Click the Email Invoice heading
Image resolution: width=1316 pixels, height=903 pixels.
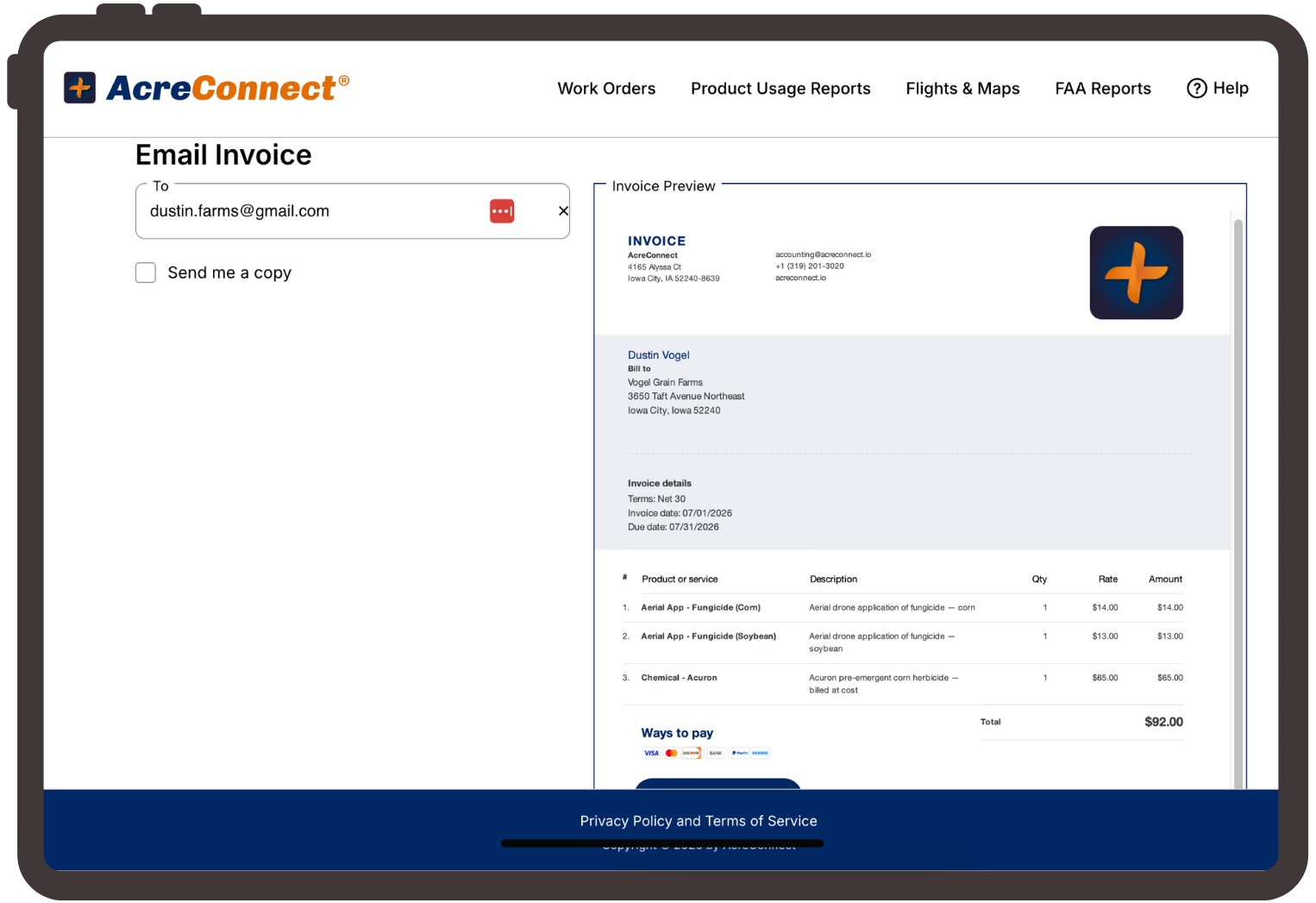[x=223, y=155]
